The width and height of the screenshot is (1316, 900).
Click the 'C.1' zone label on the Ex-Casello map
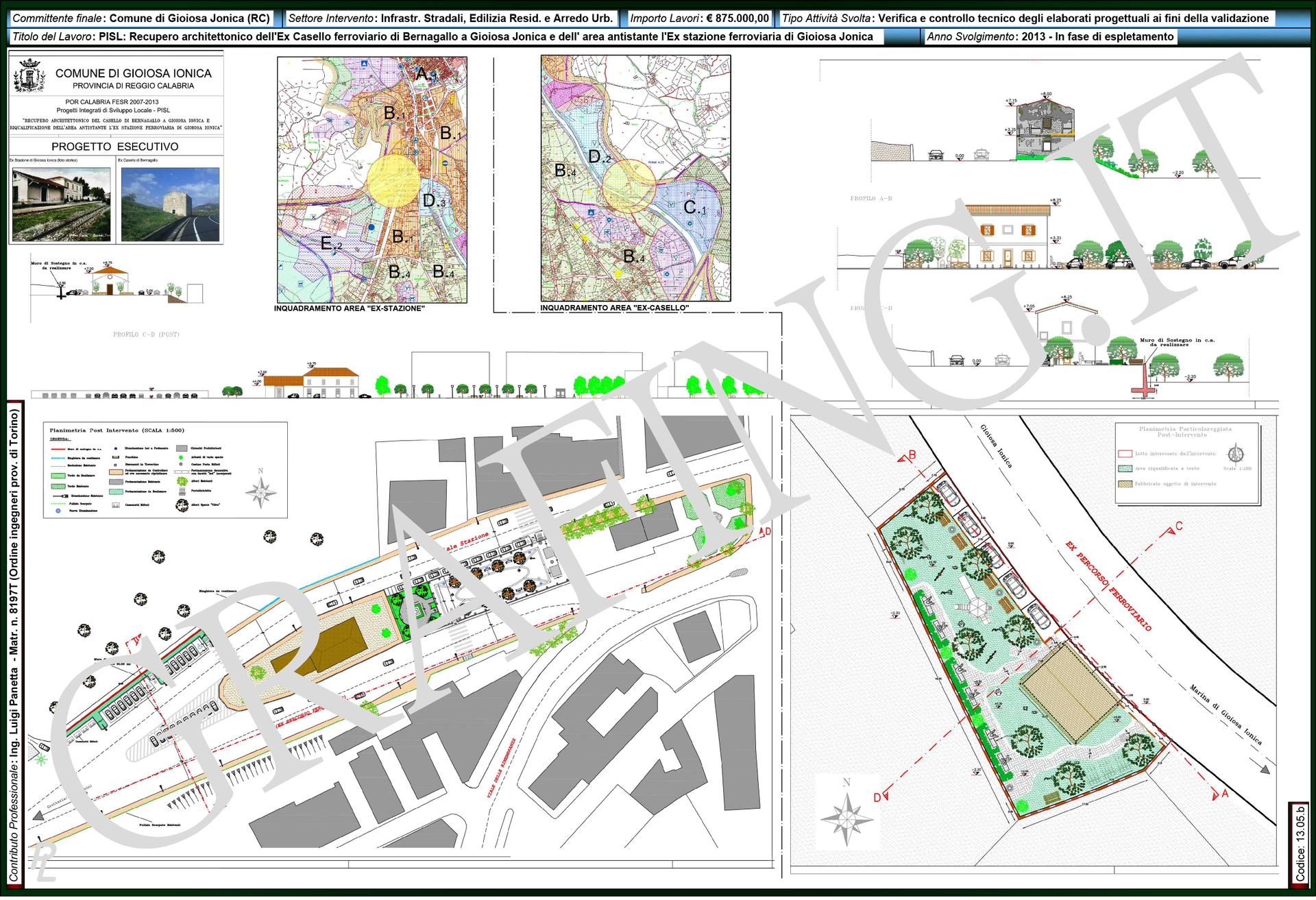[694, 208]
